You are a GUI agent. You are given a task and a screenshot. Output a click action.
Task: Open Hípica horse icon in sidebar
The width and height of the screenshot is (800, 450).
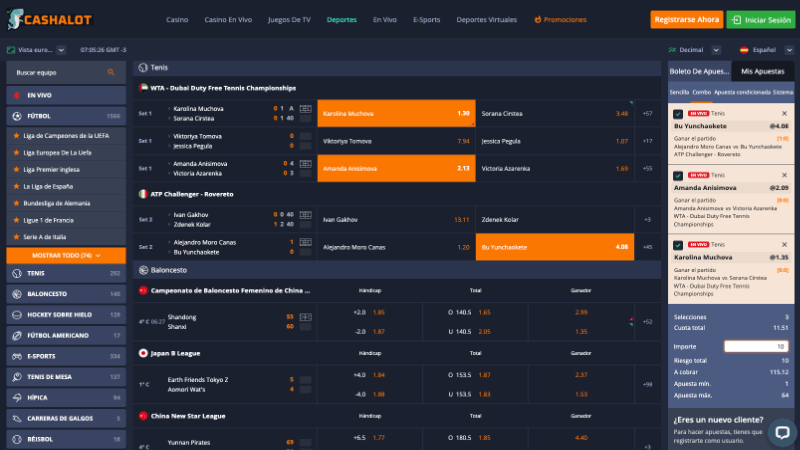click(x=17, y=397)
